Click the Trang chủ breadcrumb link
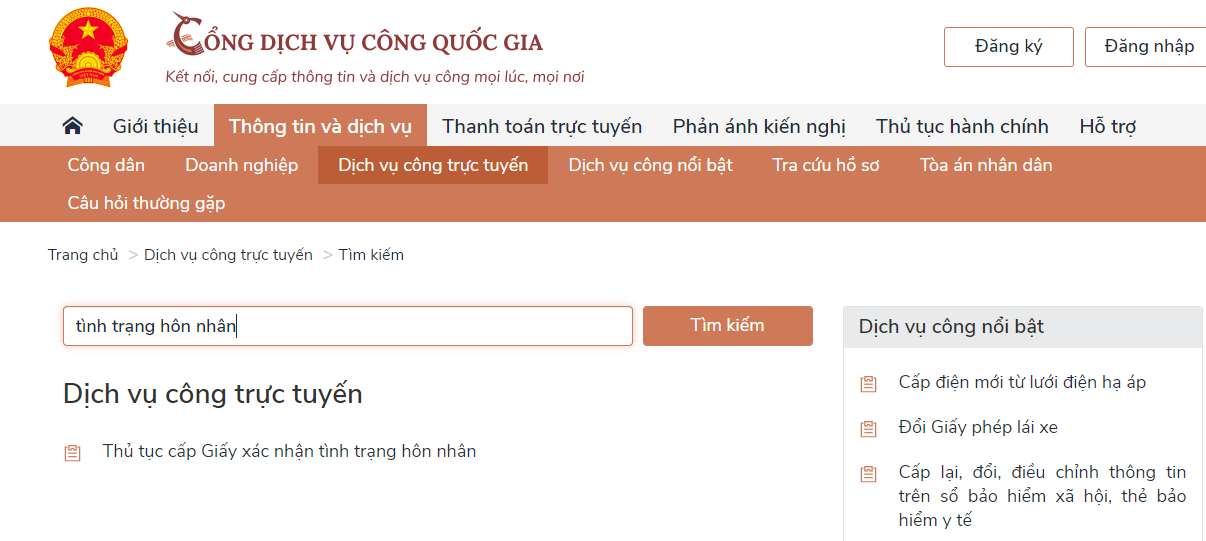Screen dimensions: 1206x541 click(x=83, y=255)
